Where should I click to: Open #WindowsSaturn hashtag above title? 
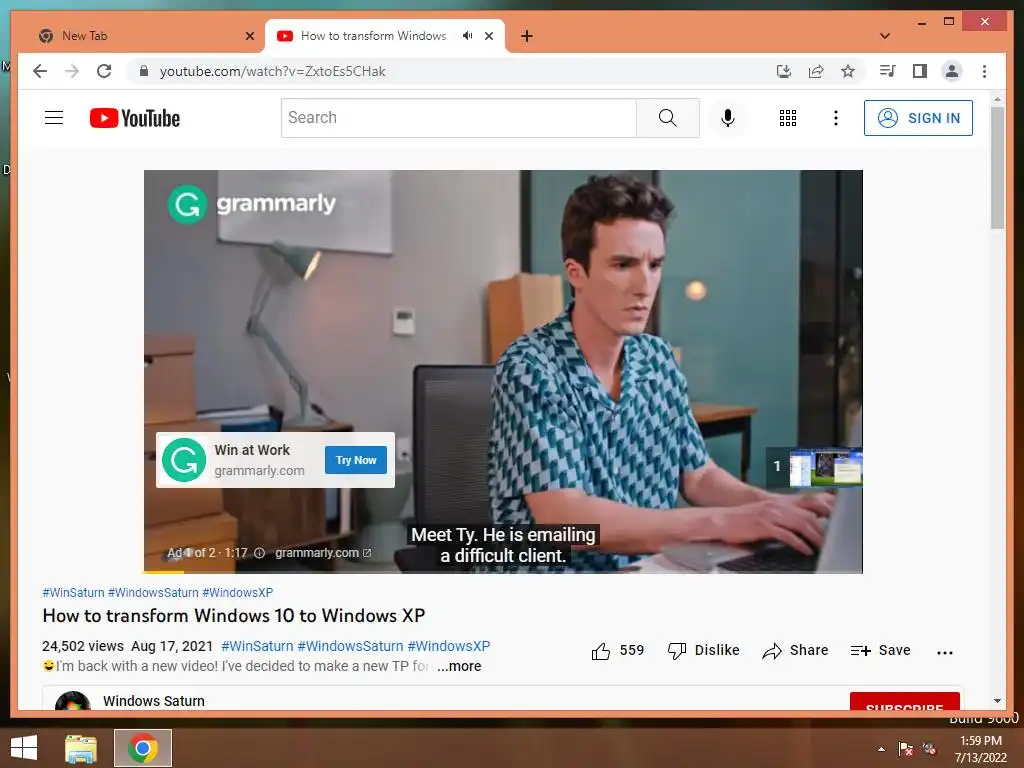pos(153,592)
